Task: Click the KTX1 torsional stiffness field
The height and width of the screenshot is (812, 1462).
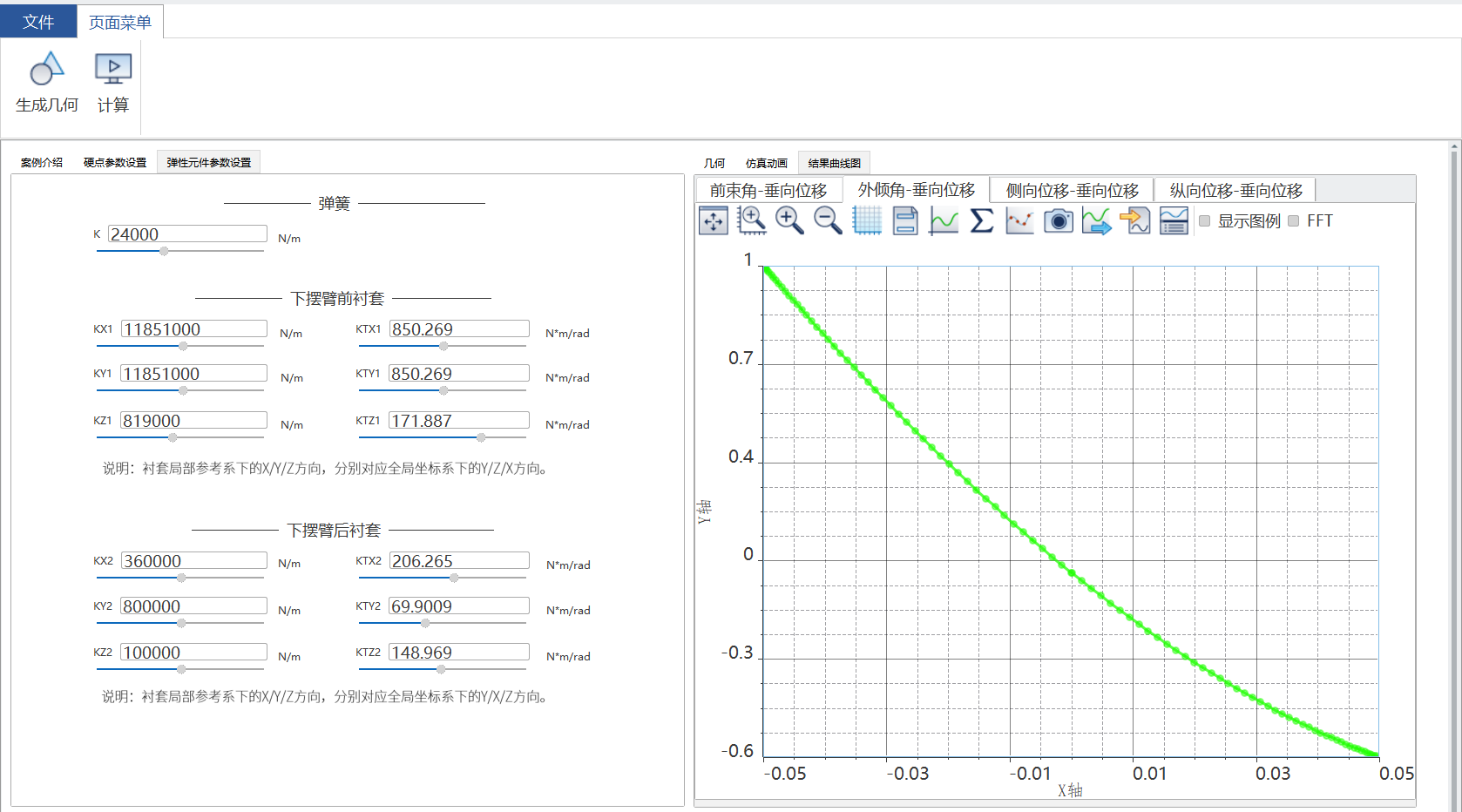Action: click(x=459, y=328)
